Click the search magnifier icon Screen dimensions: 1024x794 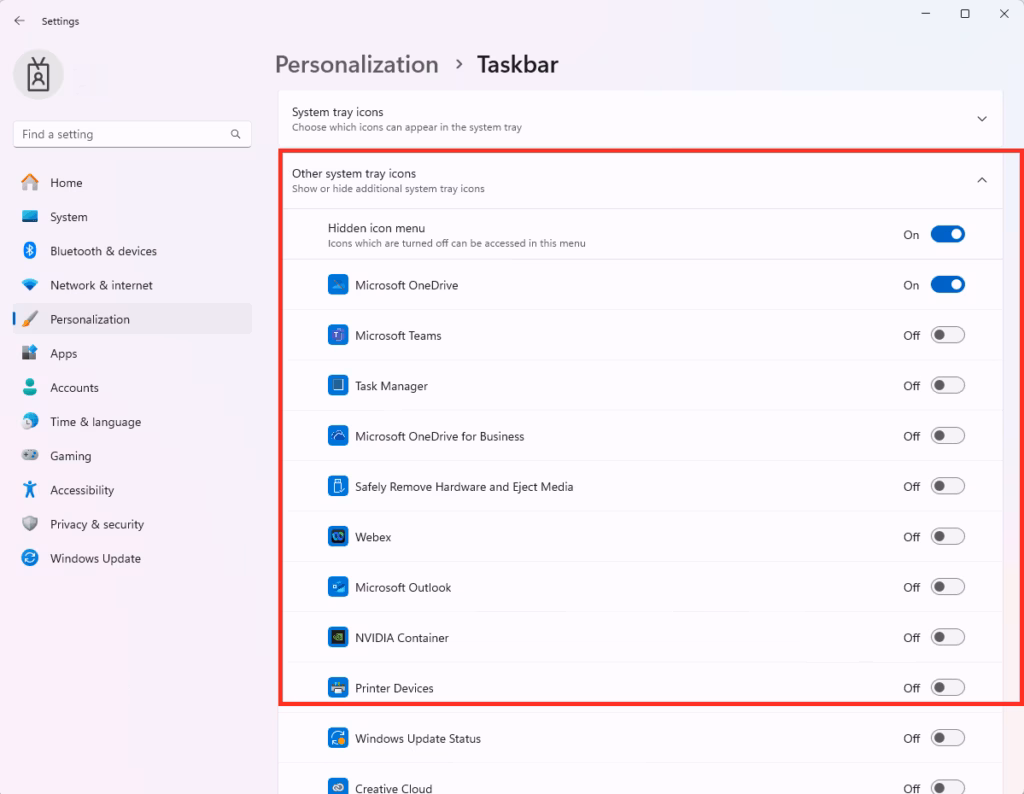(x=235, y=134)
